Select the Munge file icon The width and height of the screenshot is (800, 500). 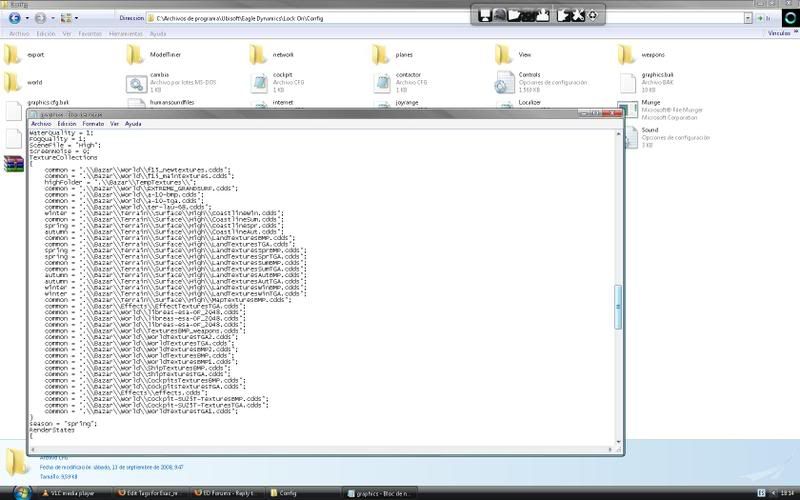pyautogui.click(x=628, y=109)
